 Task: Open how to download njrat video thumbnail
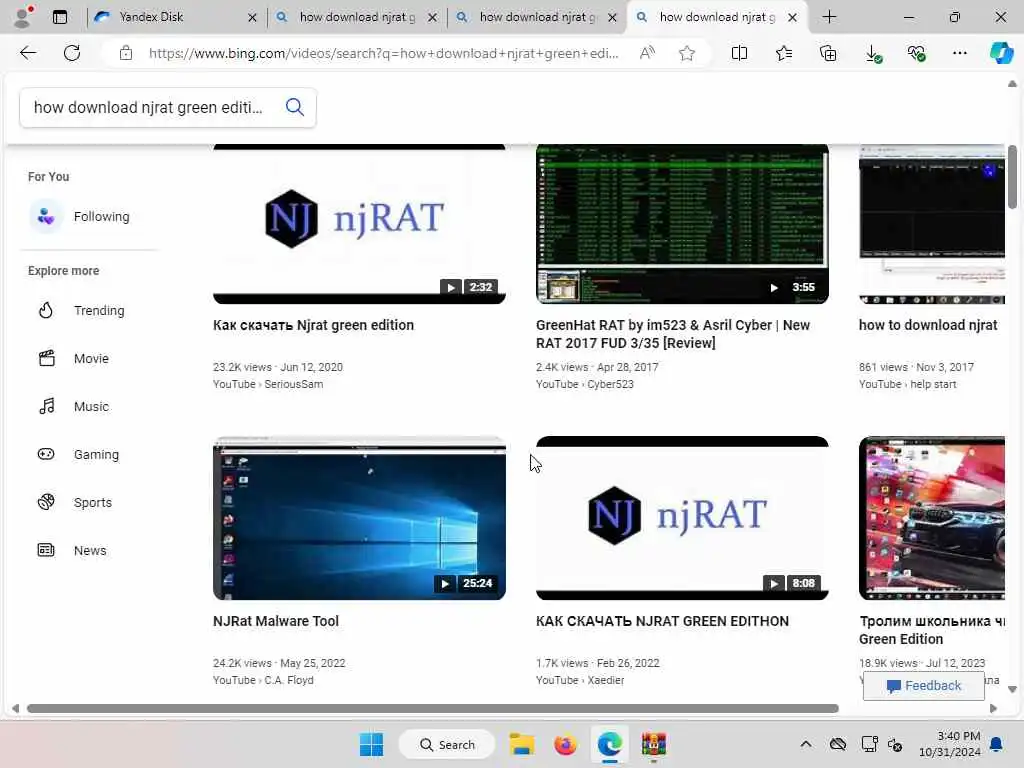pos(932,224)
